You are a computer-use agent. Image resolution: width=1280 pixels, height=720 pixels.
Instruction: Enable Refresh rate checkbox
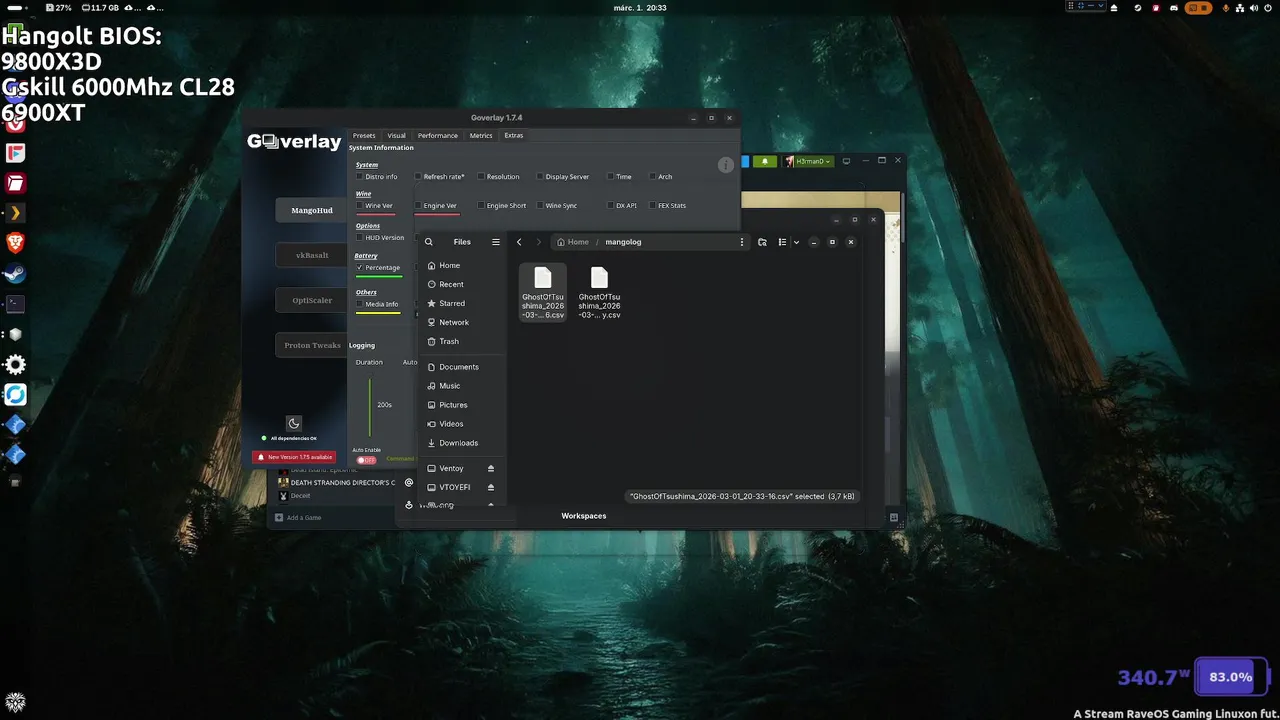418,177
